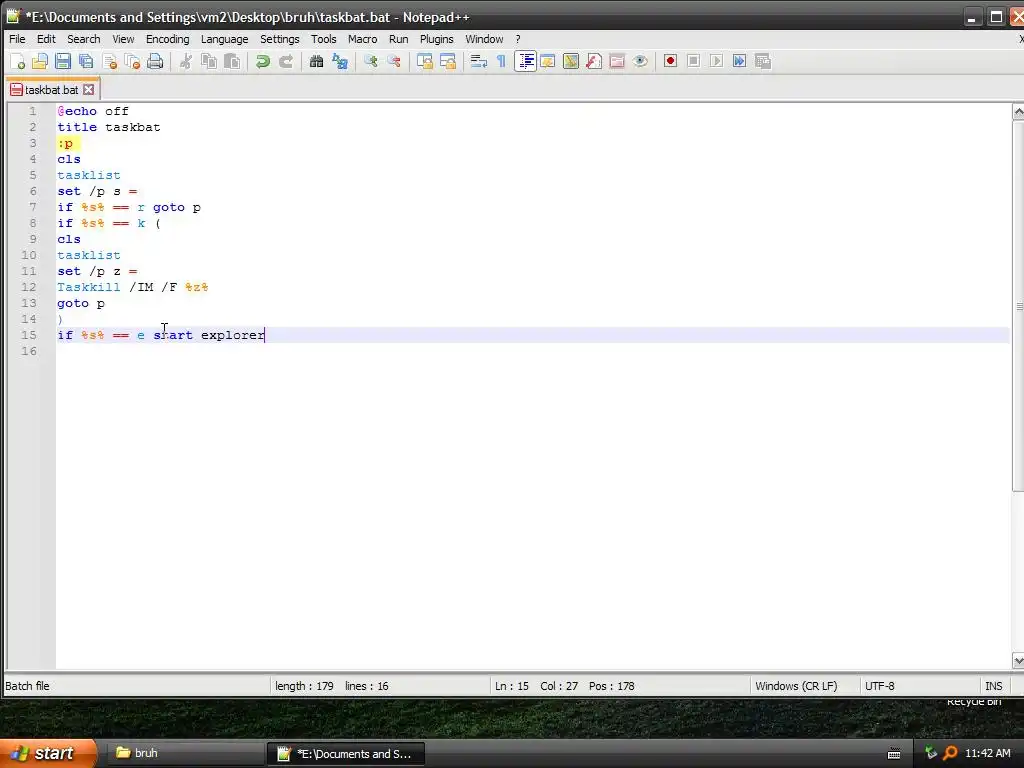Open the Run menu
Screen dimensions: 1024x768
[398, 39]
